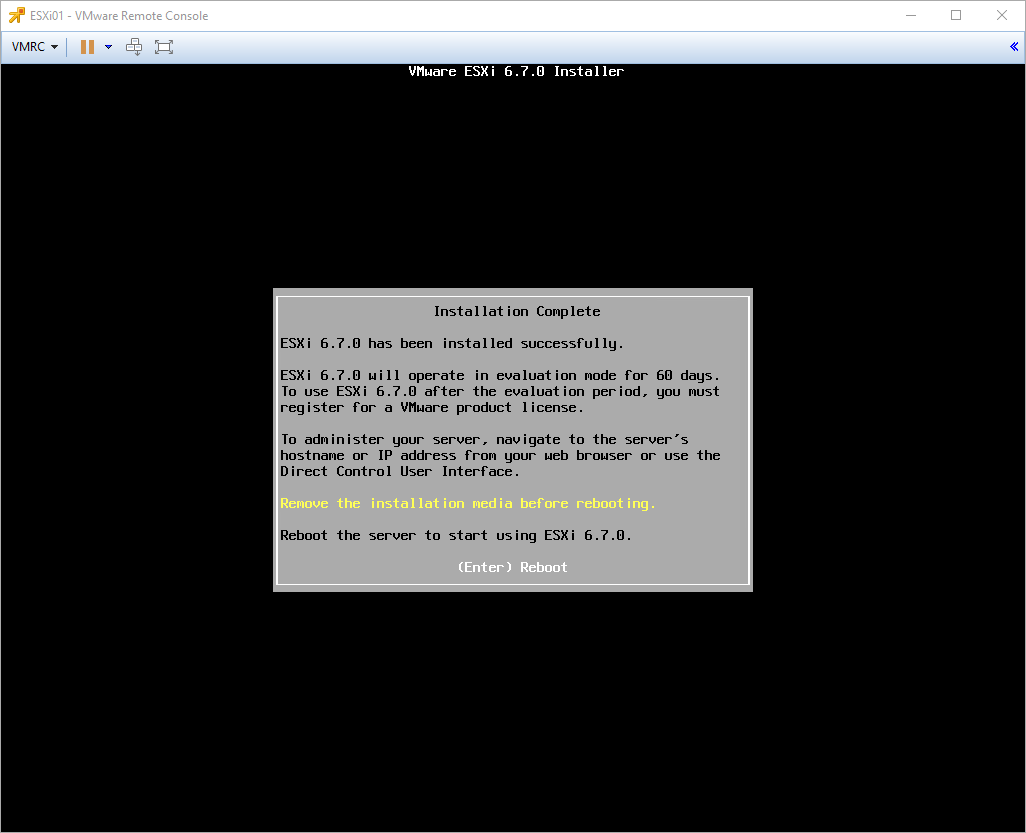Toggle full screen mode icon

[164, 46]
